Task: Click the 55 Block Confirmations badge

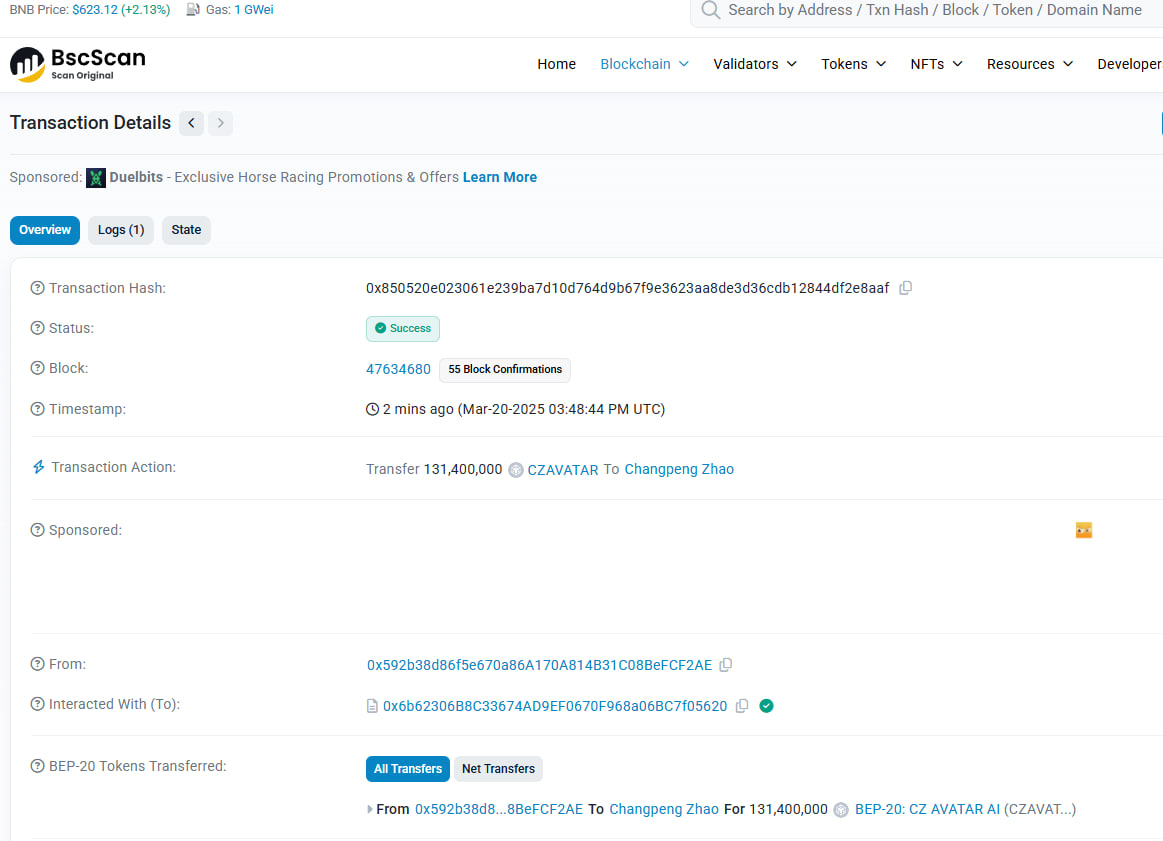Action: (505, 369)
